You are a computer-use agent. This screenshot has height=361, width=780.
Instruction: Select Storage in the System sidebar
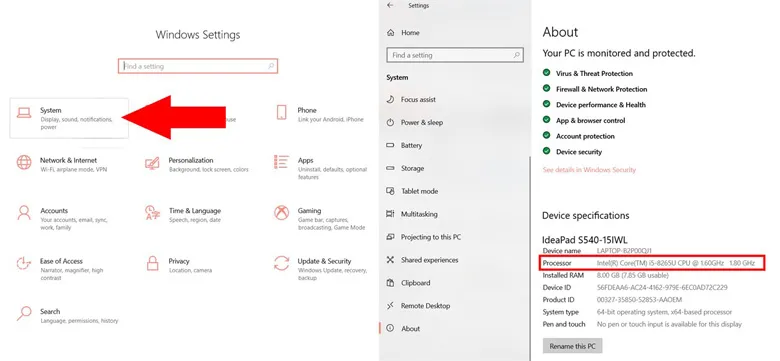click(412, 168)
